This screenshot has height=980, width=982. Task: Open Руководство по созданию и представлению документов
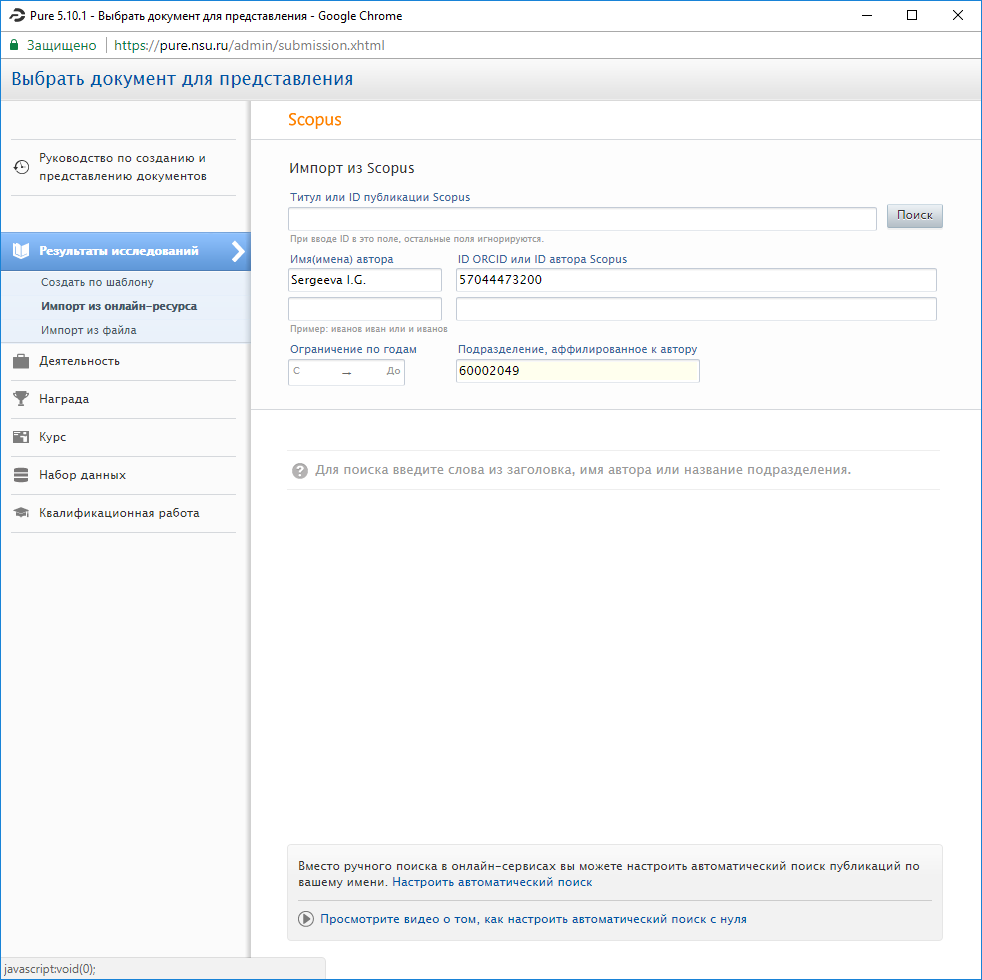123,167
